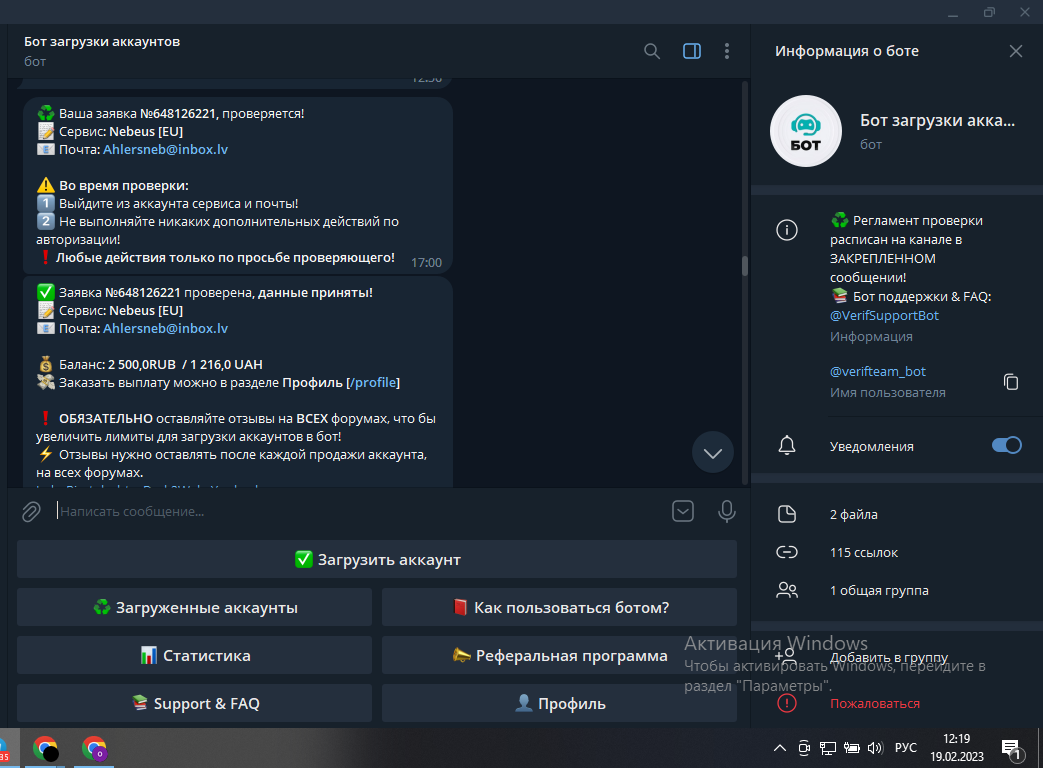
Task: Click the paperclip attach file icon
Action: [x=32, y=512]
